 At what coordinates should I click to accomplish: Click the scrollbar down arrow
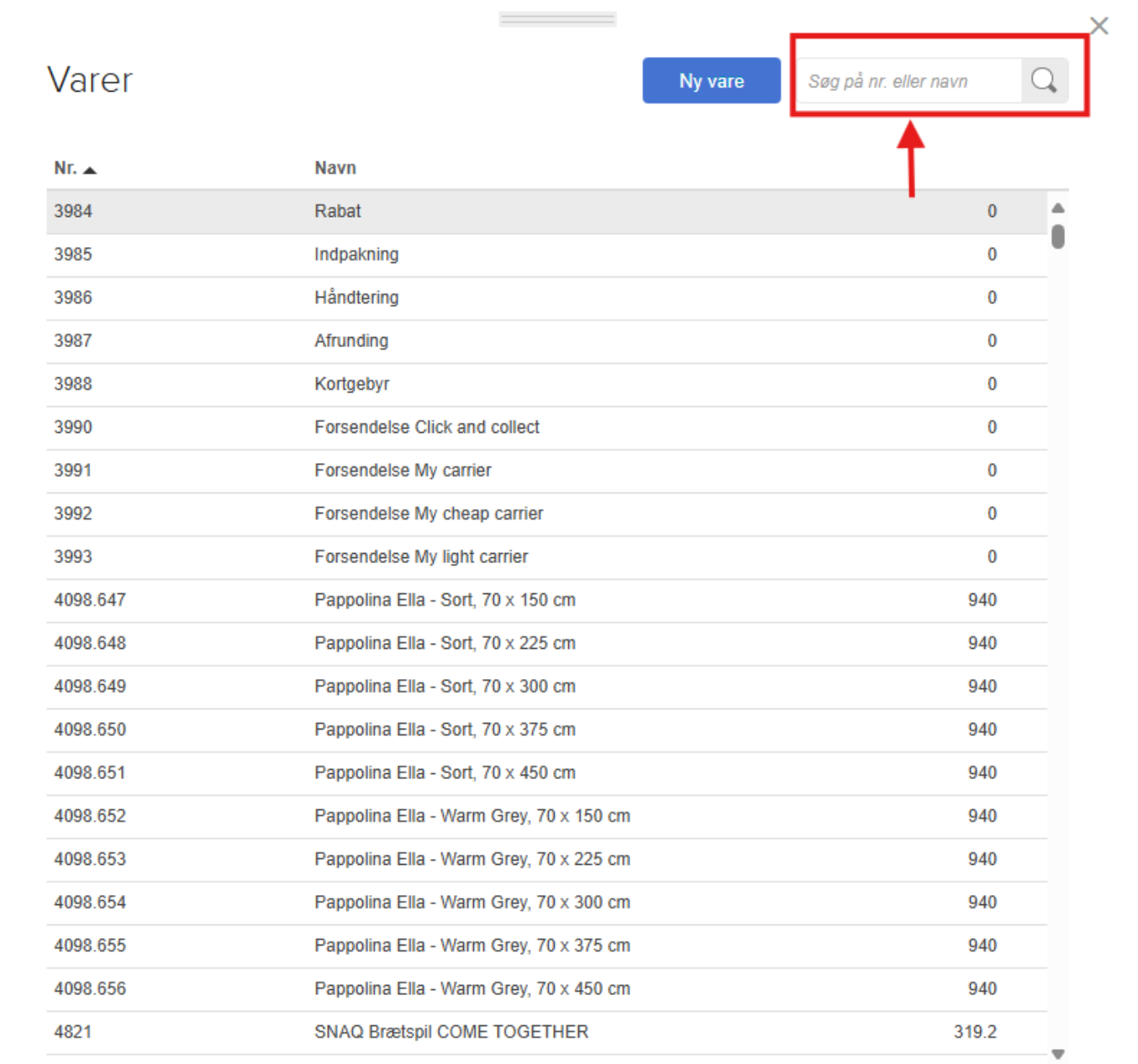[1058, 1054]
